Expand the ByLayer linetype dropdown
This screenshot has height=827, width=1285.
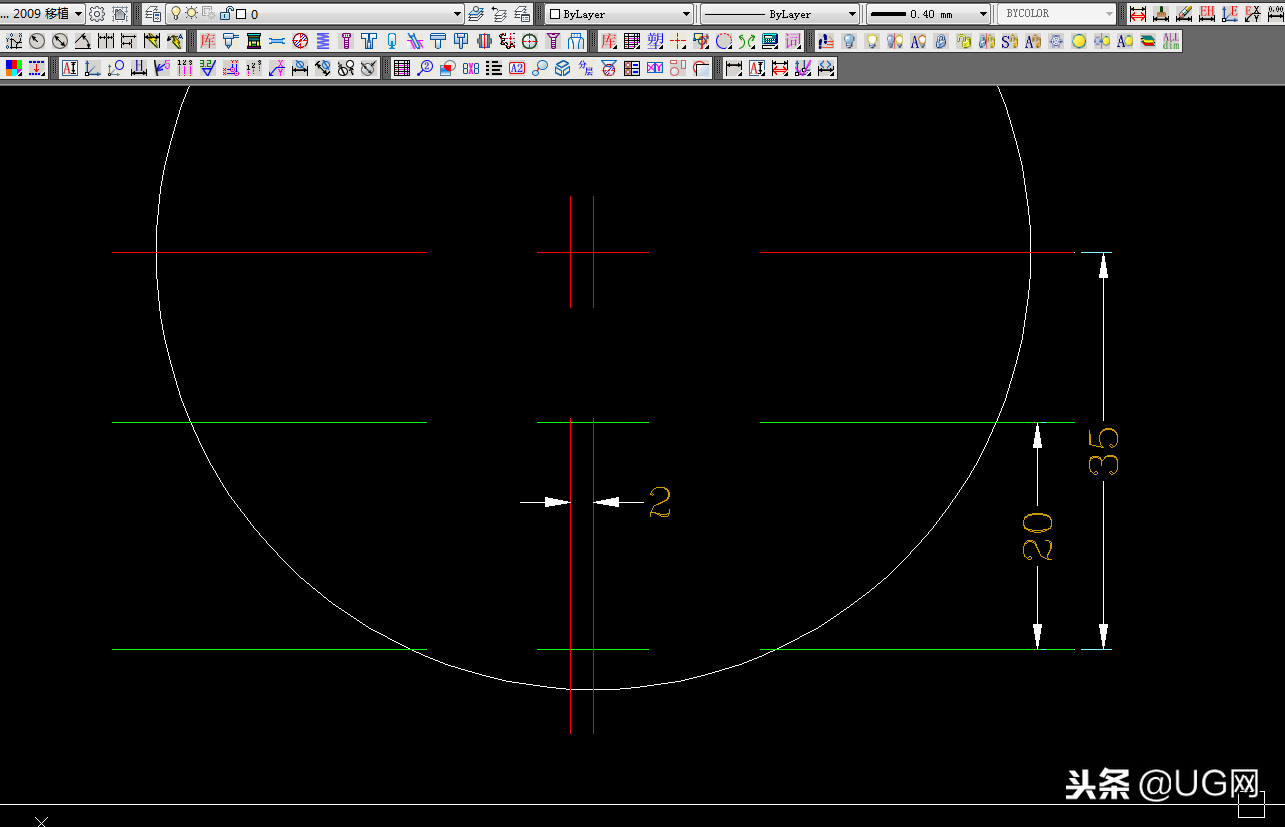852,14
